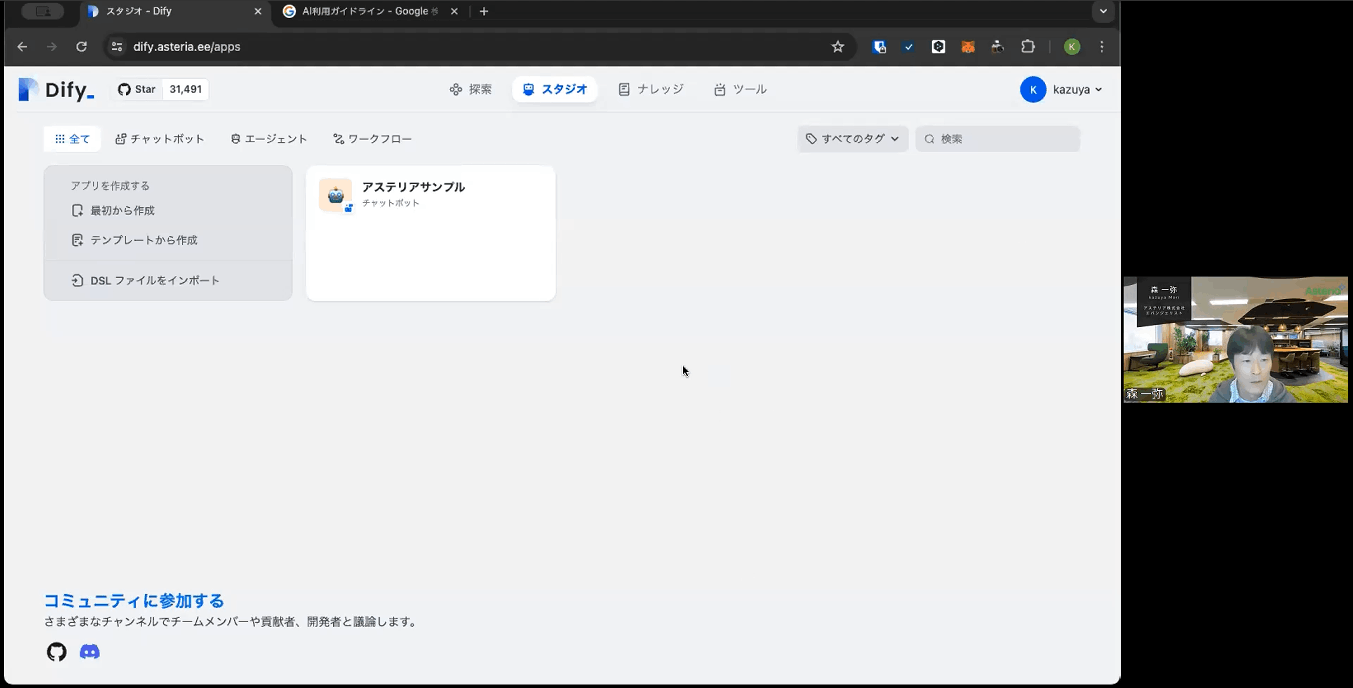Bookmark this page with the star
The height and width of the screenshot is (688, 1353).
(838, 47)
